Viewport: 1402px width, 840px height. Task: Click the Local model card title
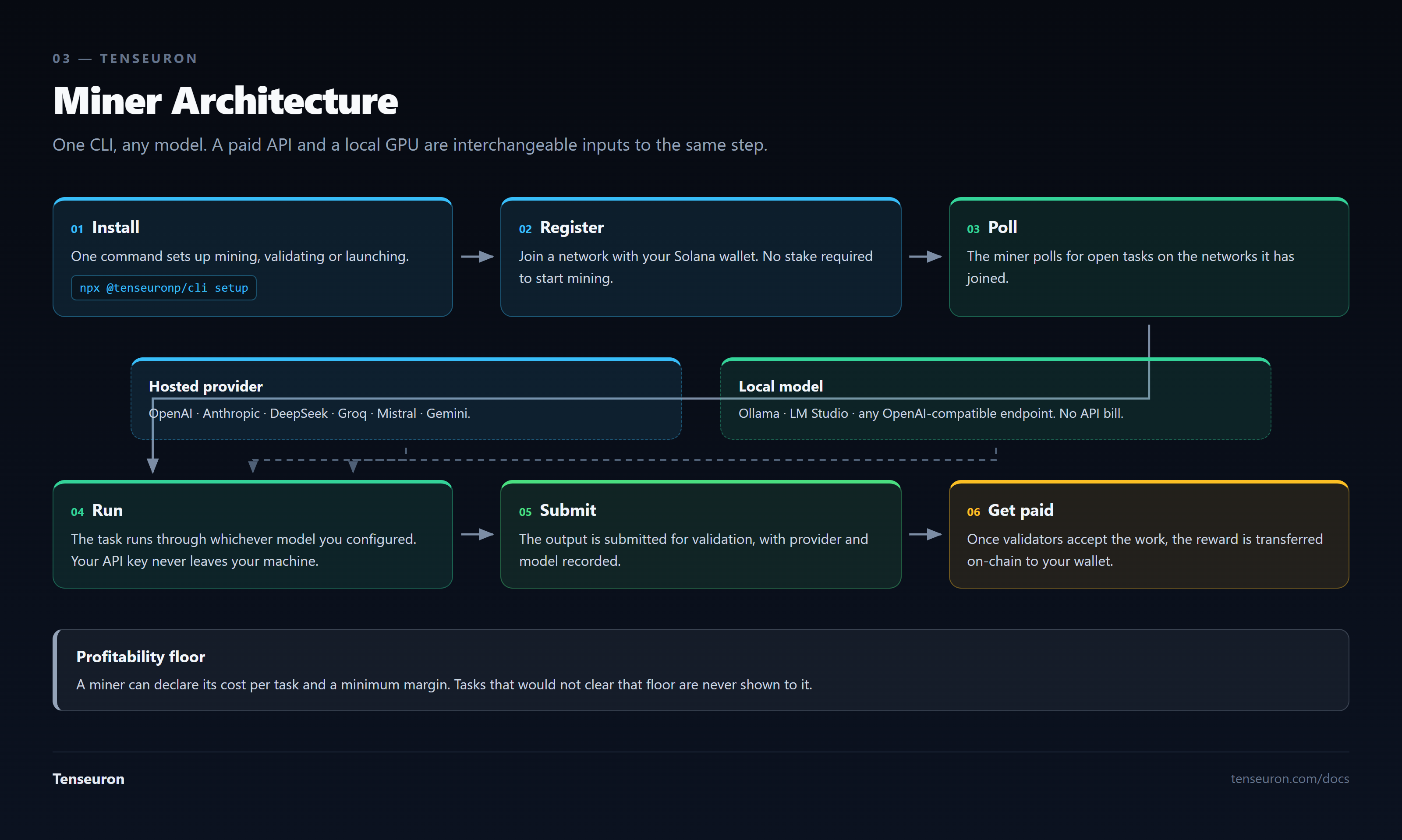780,387
